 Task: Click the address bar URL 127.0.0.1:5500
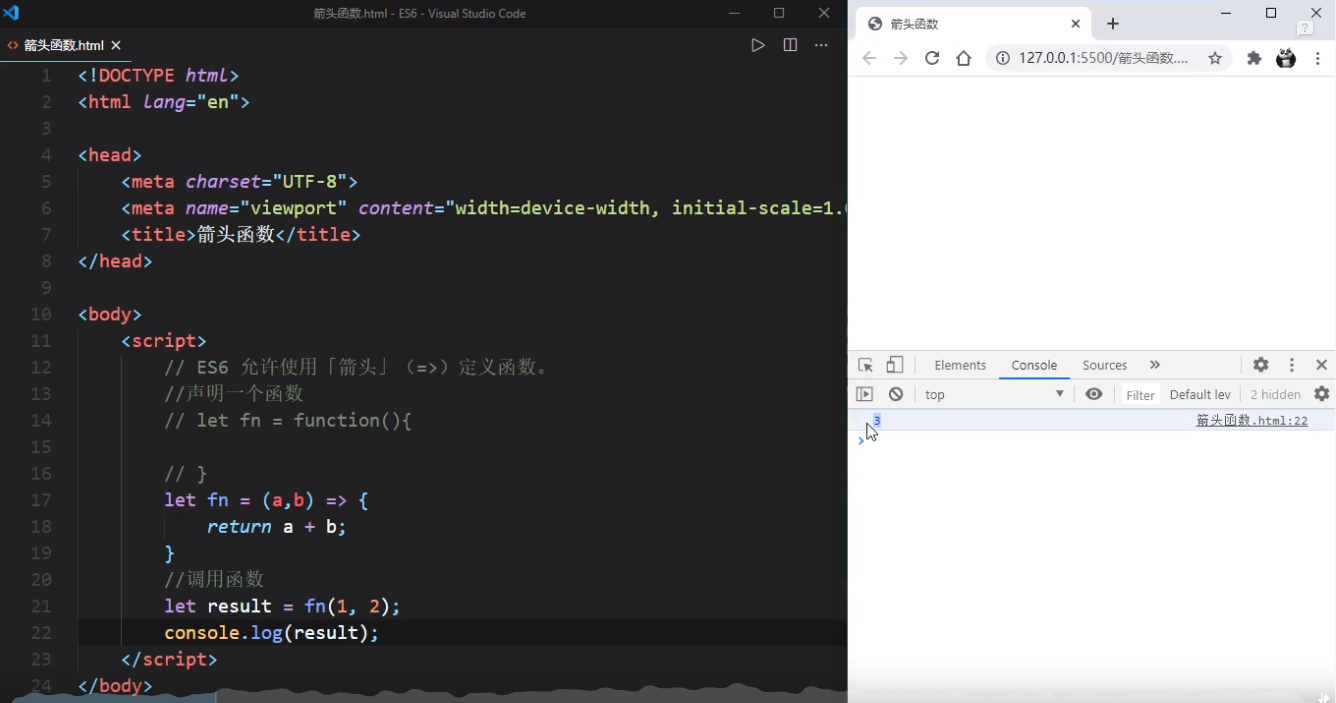pos(1104,58)
